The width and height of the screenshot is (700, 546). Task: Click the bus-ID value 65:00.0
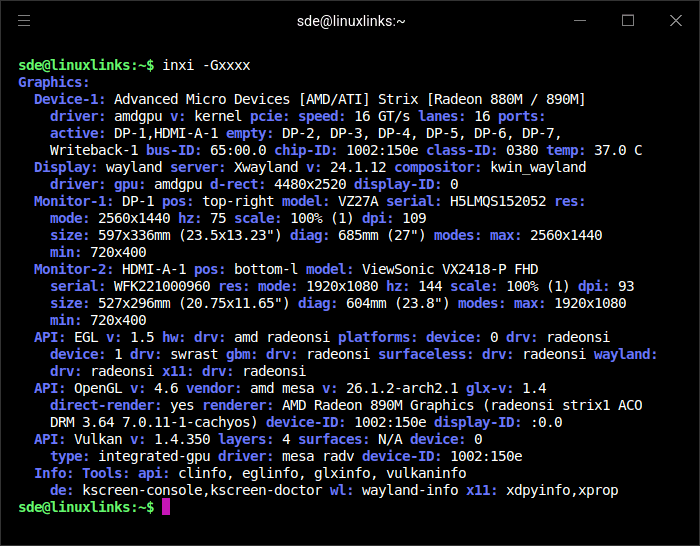coord(238,150)
